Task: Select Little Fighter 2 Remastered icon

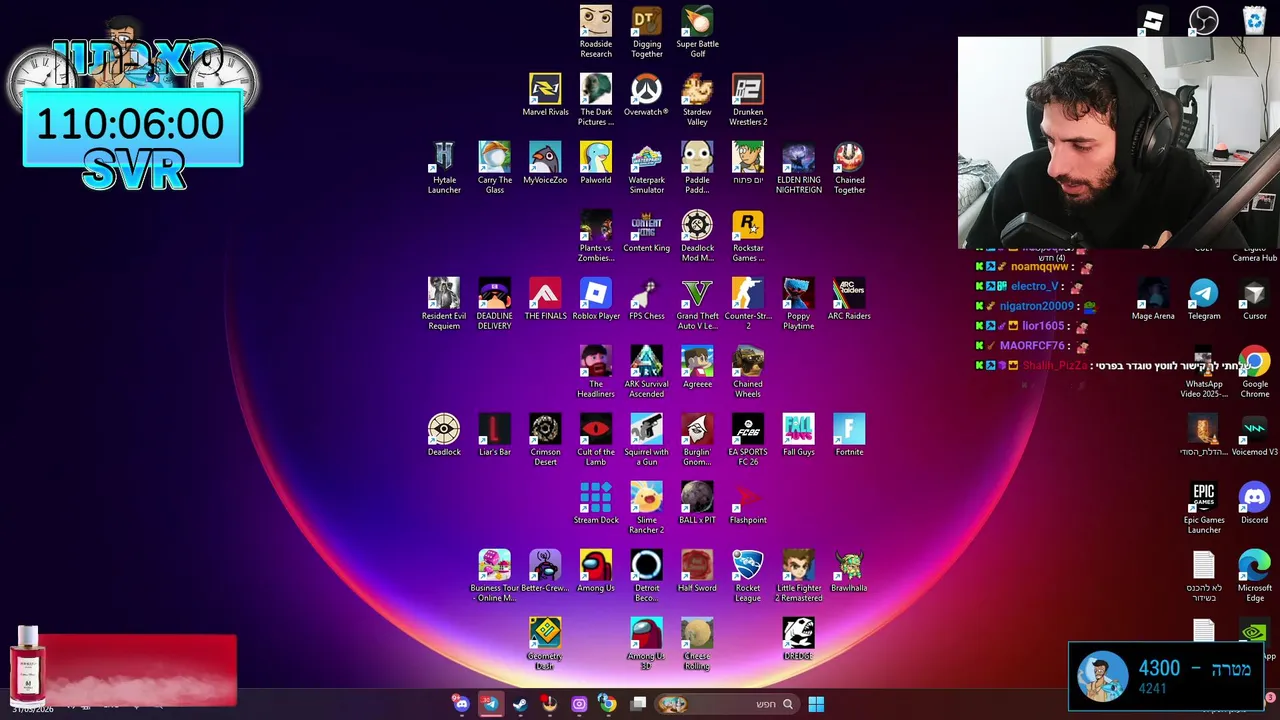Action: (798, 576)
